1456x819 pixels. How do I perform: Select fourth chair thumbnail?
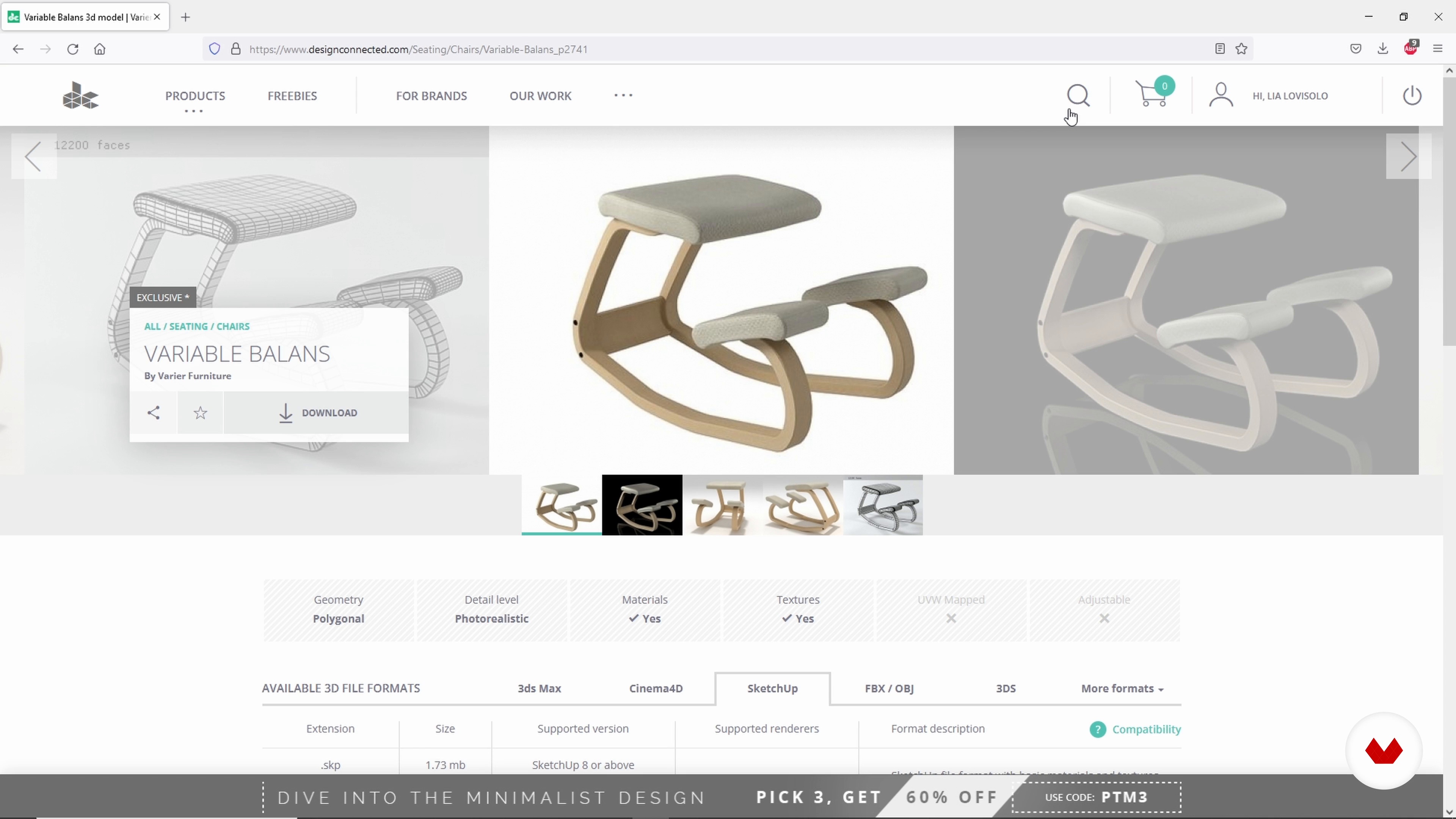coord(803,505)
